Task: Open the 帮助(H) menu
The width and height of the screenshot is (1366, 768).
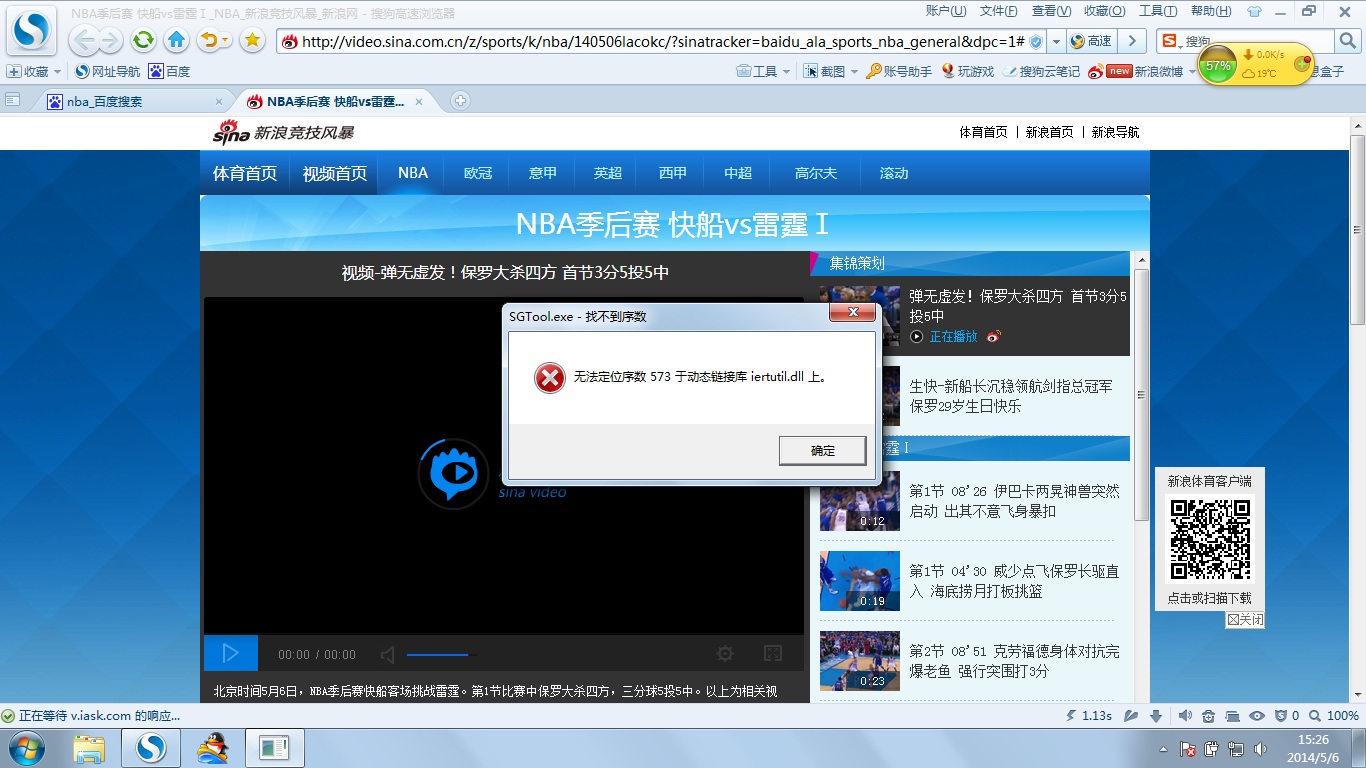Action: tap(1211, 11)
